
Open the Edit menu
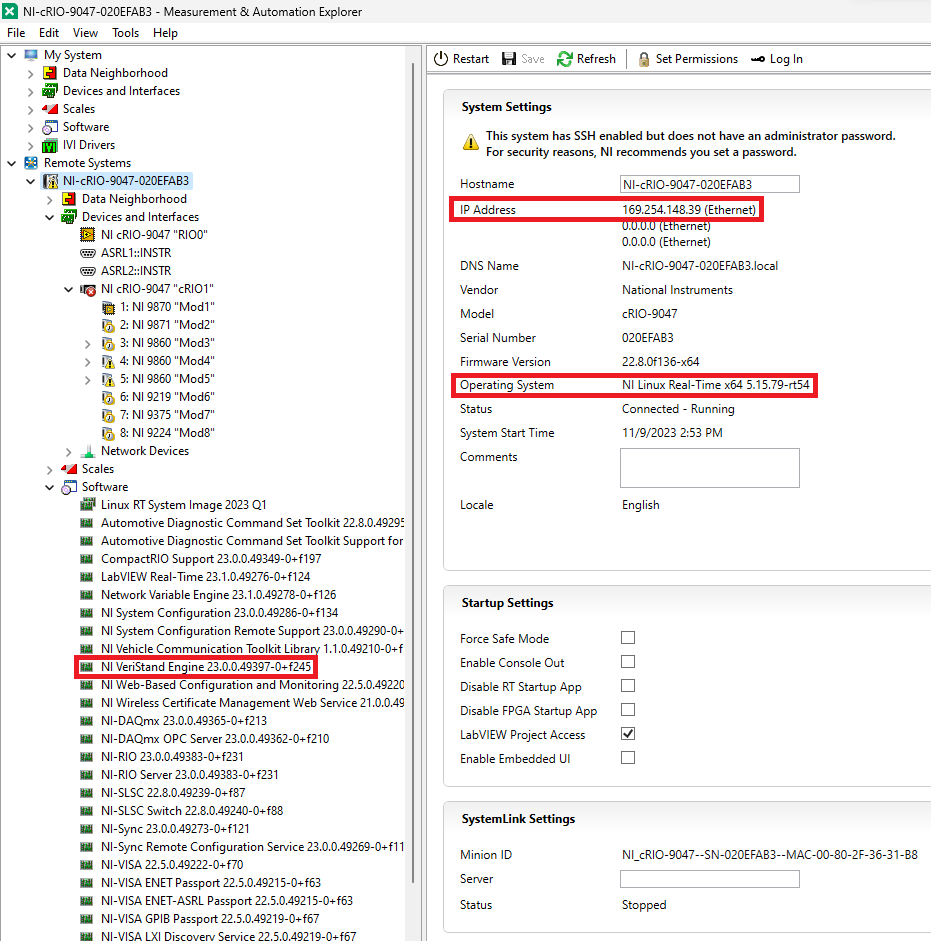pos(49,33)
